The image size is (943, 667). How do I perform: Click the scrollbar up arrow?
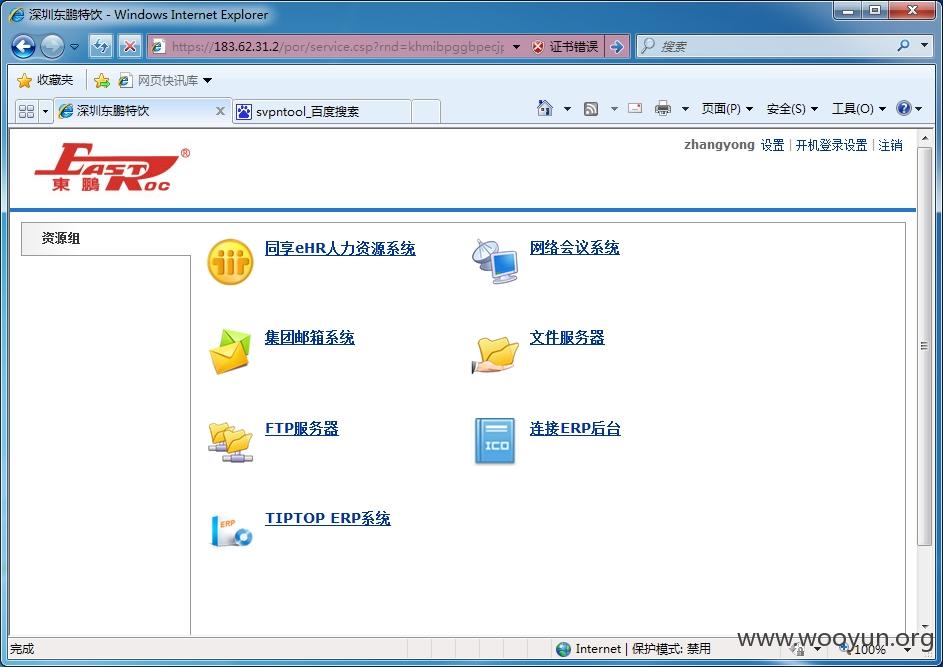pos(924,138)
